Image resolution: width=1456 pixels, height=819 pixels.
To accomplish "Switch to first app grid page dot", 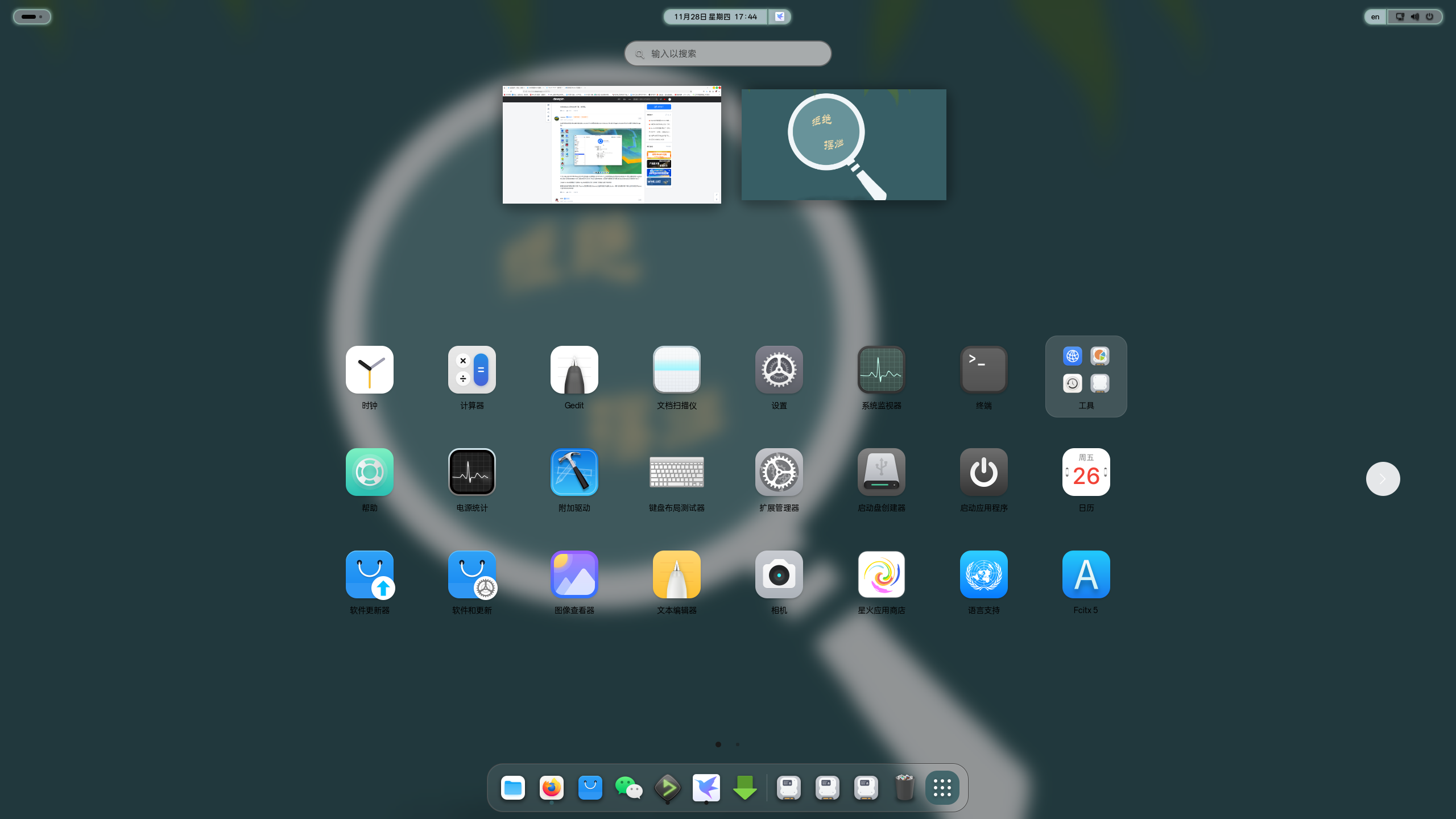I will (x=718, y=744).
